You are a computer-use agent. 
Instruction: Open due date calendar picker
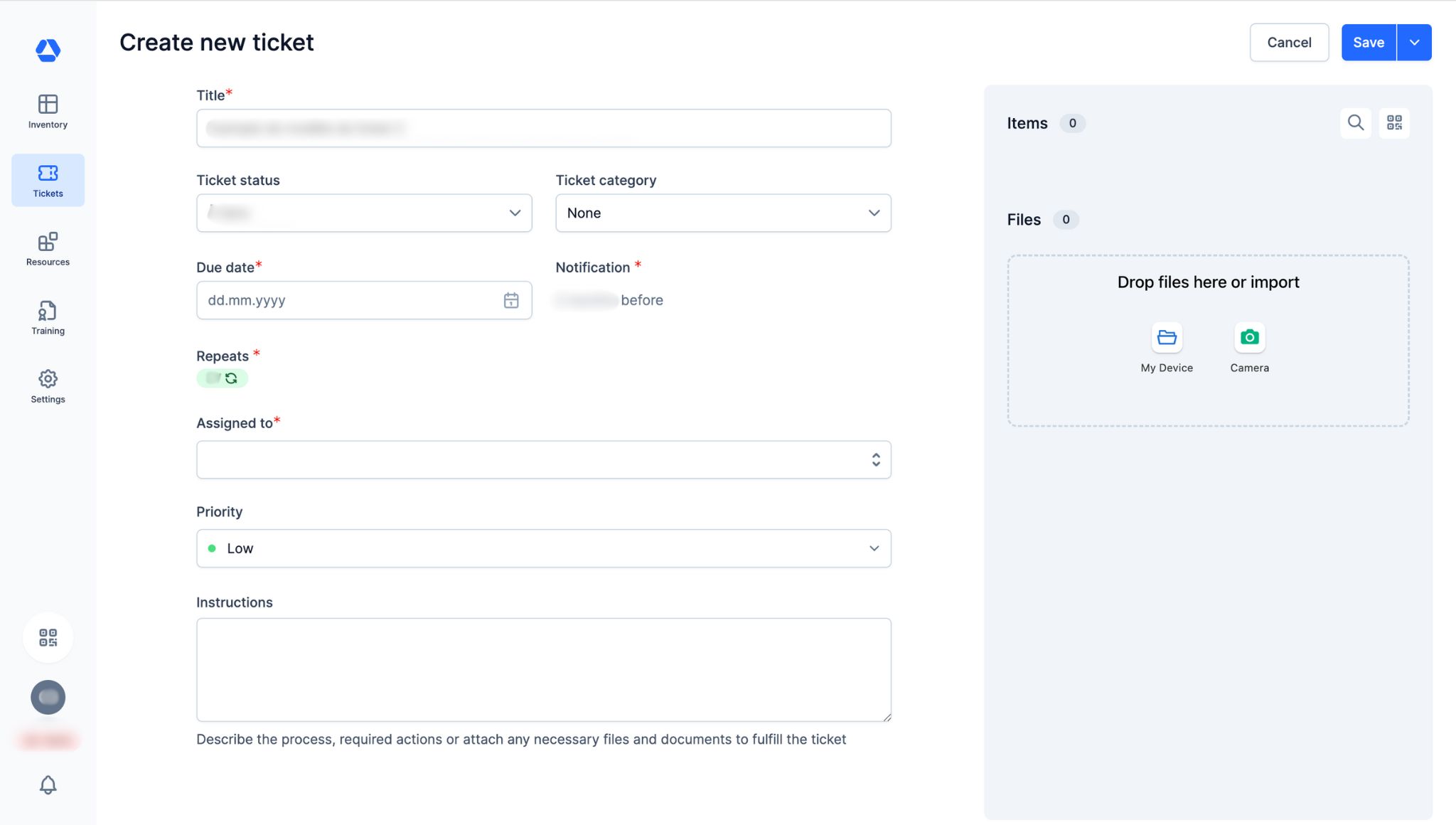[511, 300]
